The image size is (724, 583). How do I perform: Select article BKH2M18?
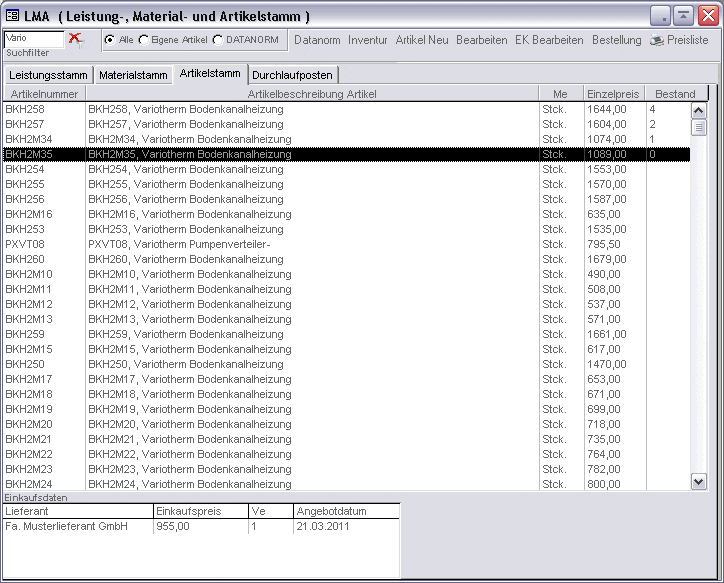[x=347, y=394]
